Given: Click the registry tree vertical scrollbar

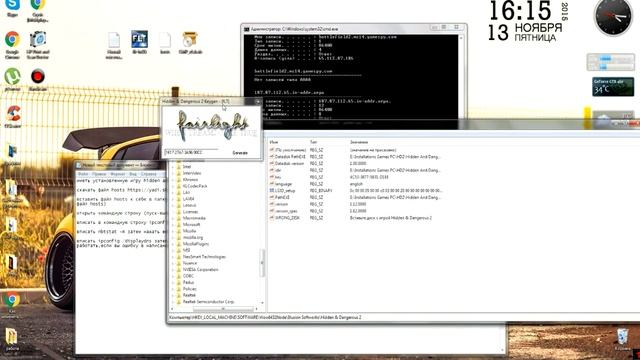Looking at the screenshot, I should pos(262,262).
